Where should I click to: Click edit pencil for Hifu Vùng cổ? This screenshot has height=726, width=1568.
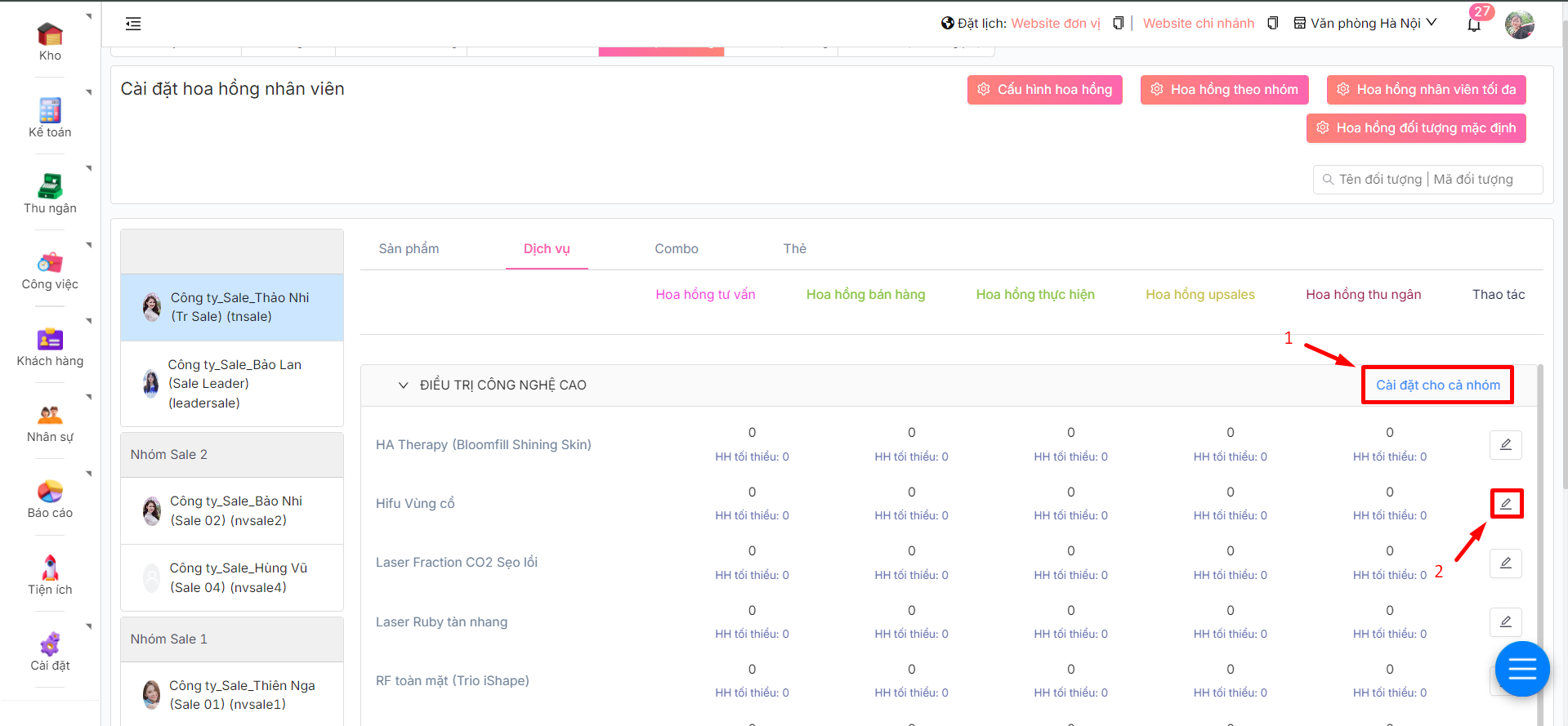1505,504
